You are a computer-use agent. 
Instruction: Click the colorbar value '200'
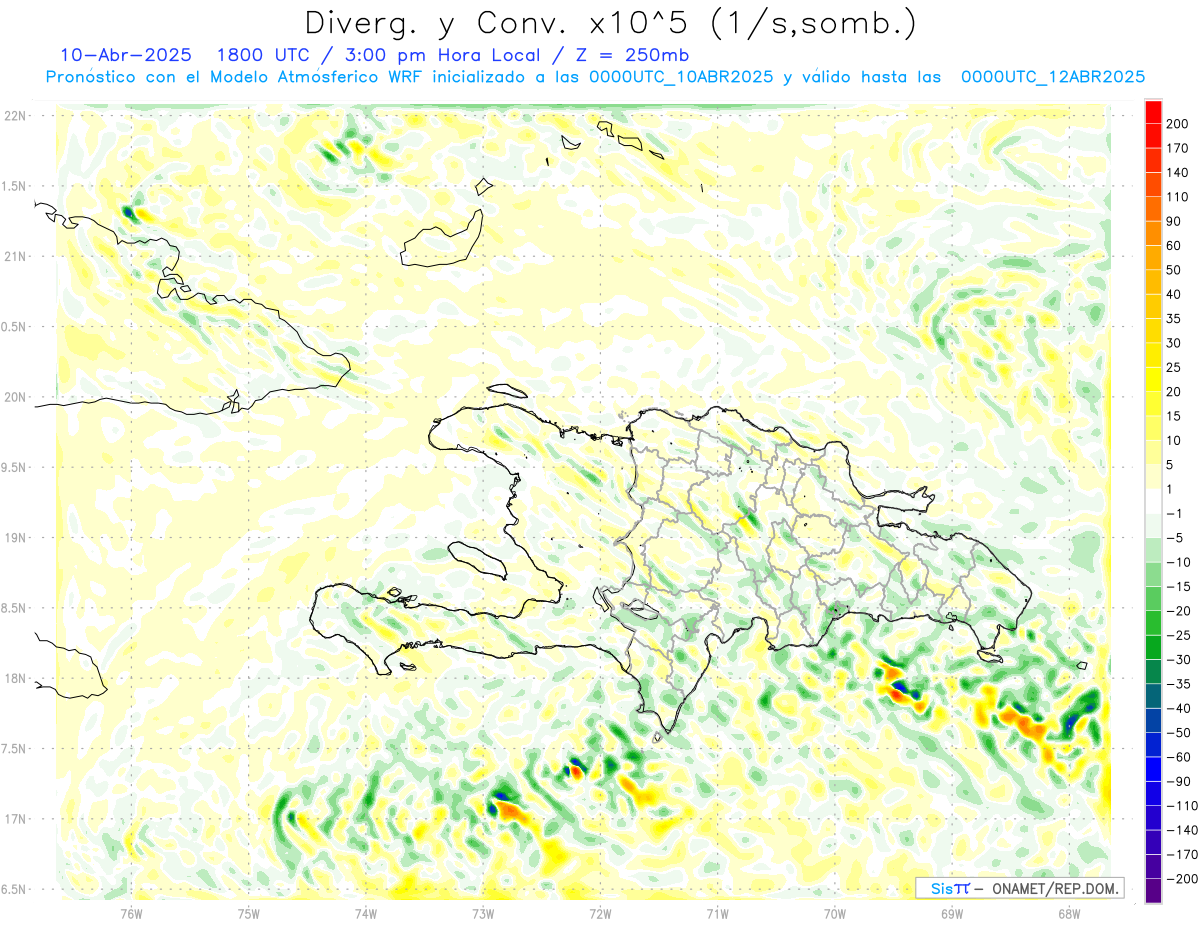(x=1178, y=124)
